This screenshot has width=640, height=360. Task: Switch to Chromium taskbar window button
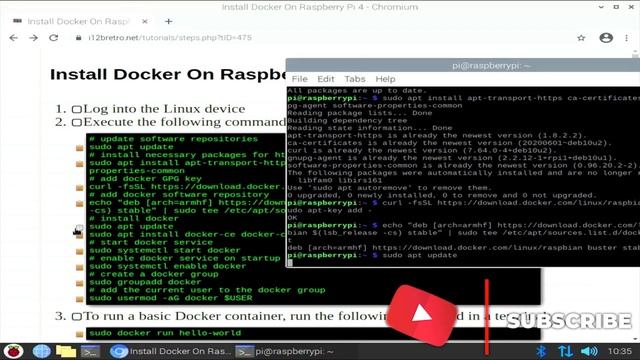click(170, 351)
